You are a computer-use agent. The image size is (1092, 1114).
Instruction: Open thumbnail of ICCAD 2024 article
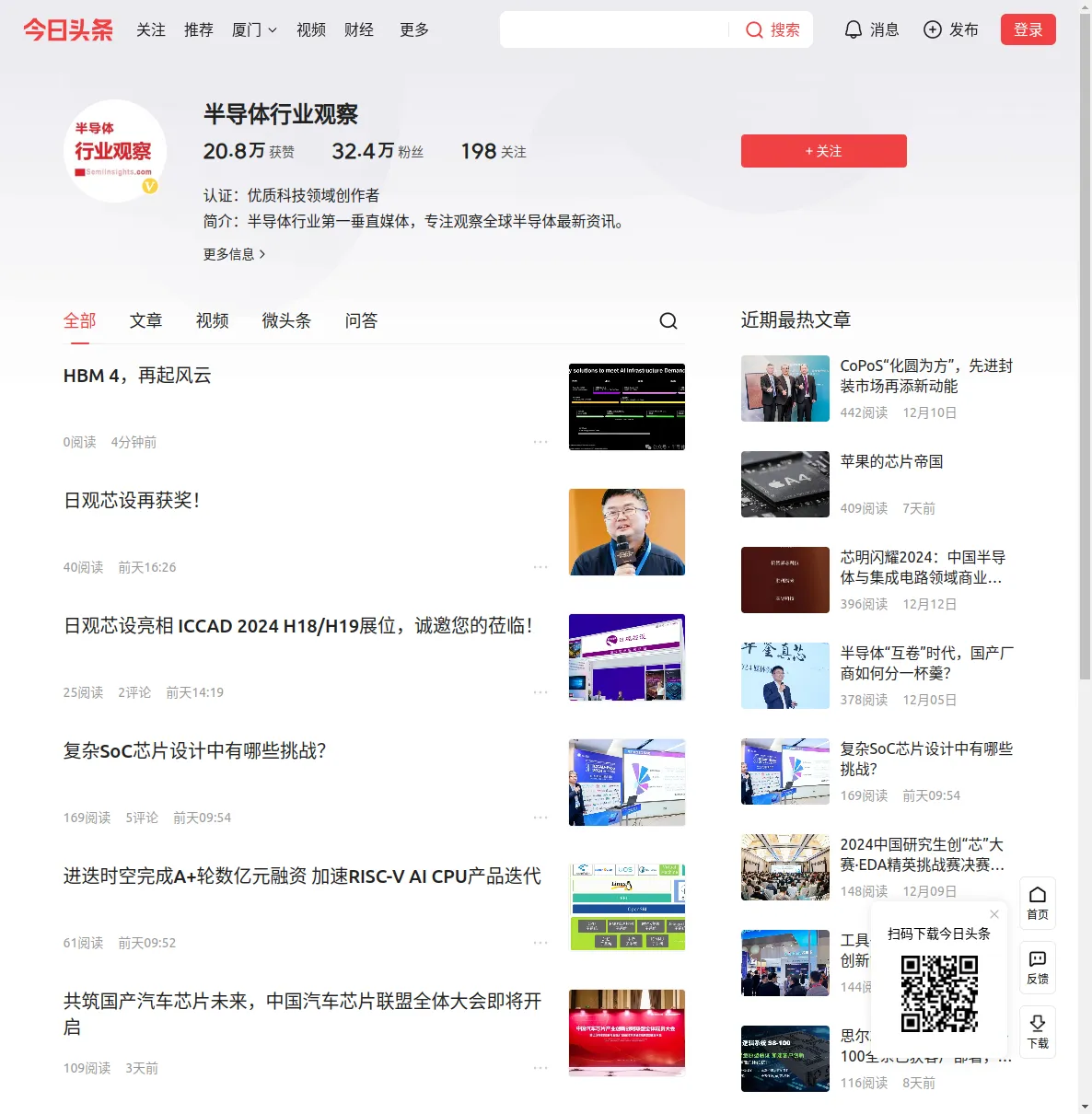tap(627, 657)
